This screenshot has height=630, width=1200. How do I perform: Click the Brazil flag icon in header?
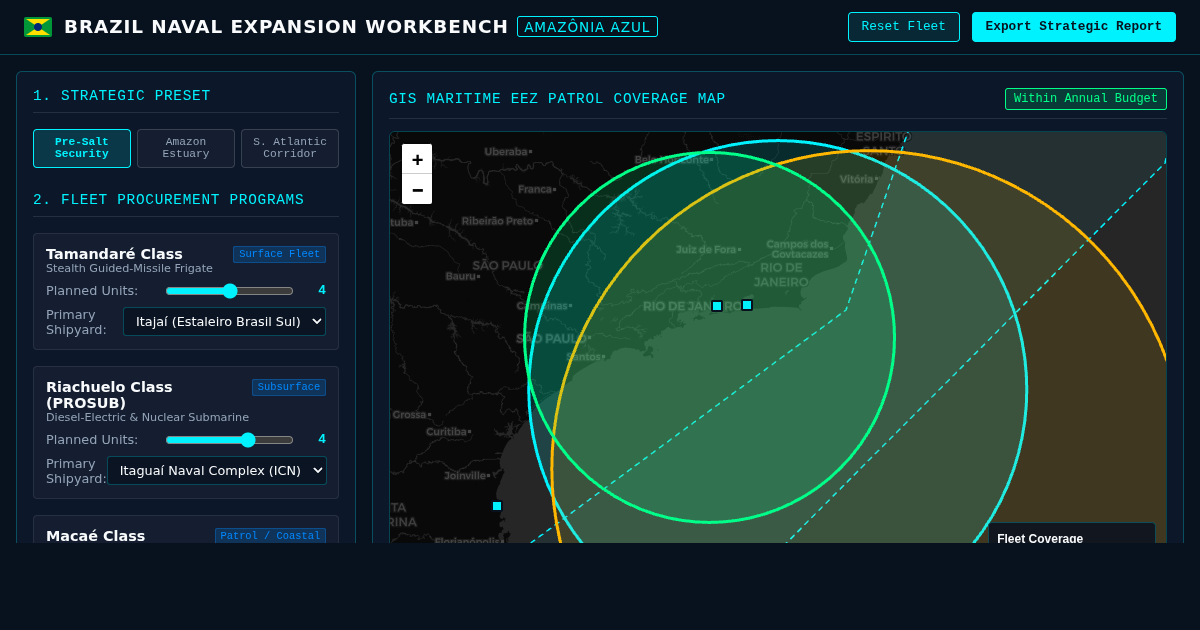pyautogui.click(x=38, y=27)
